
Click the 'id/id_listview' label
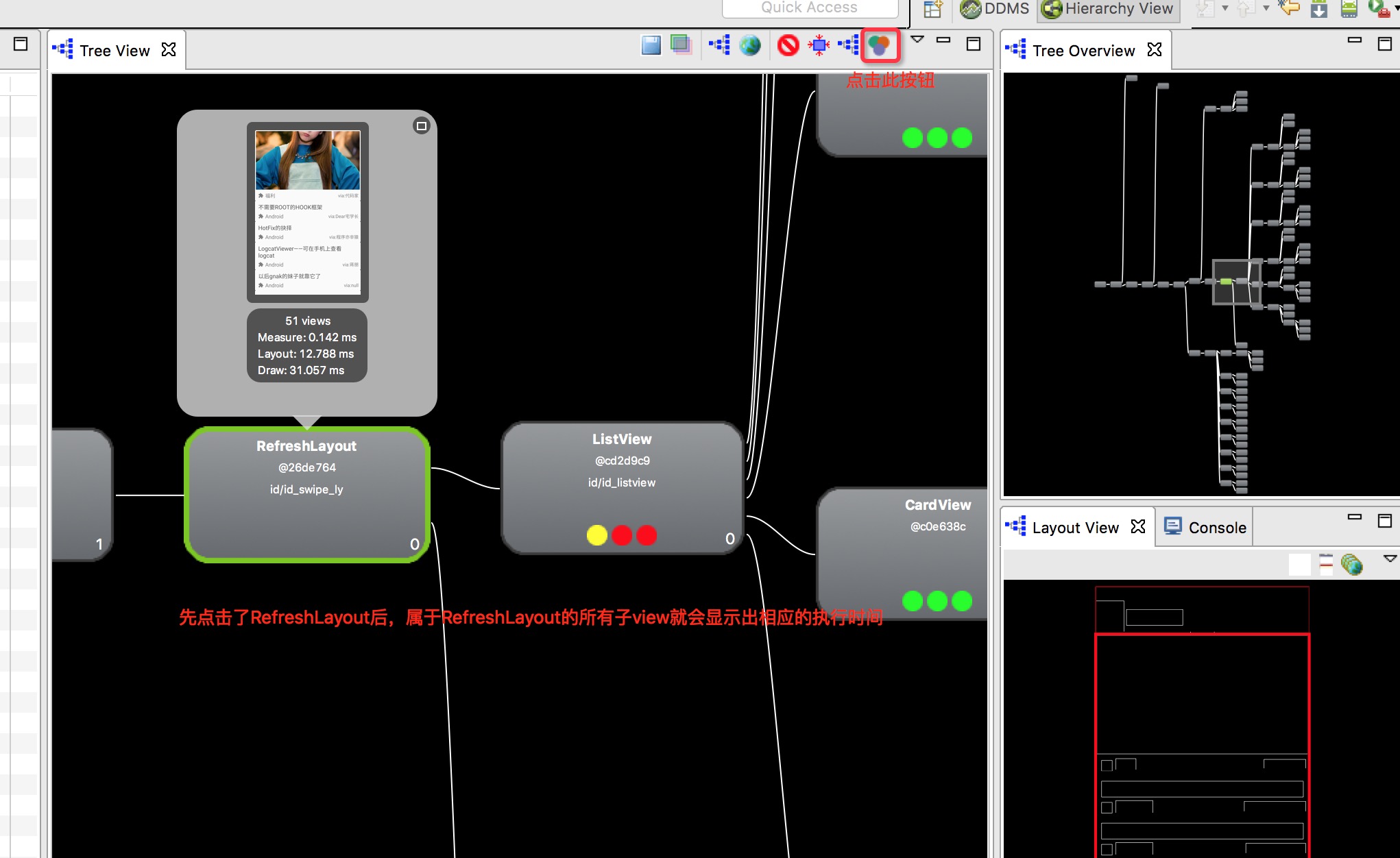(622, 482)
